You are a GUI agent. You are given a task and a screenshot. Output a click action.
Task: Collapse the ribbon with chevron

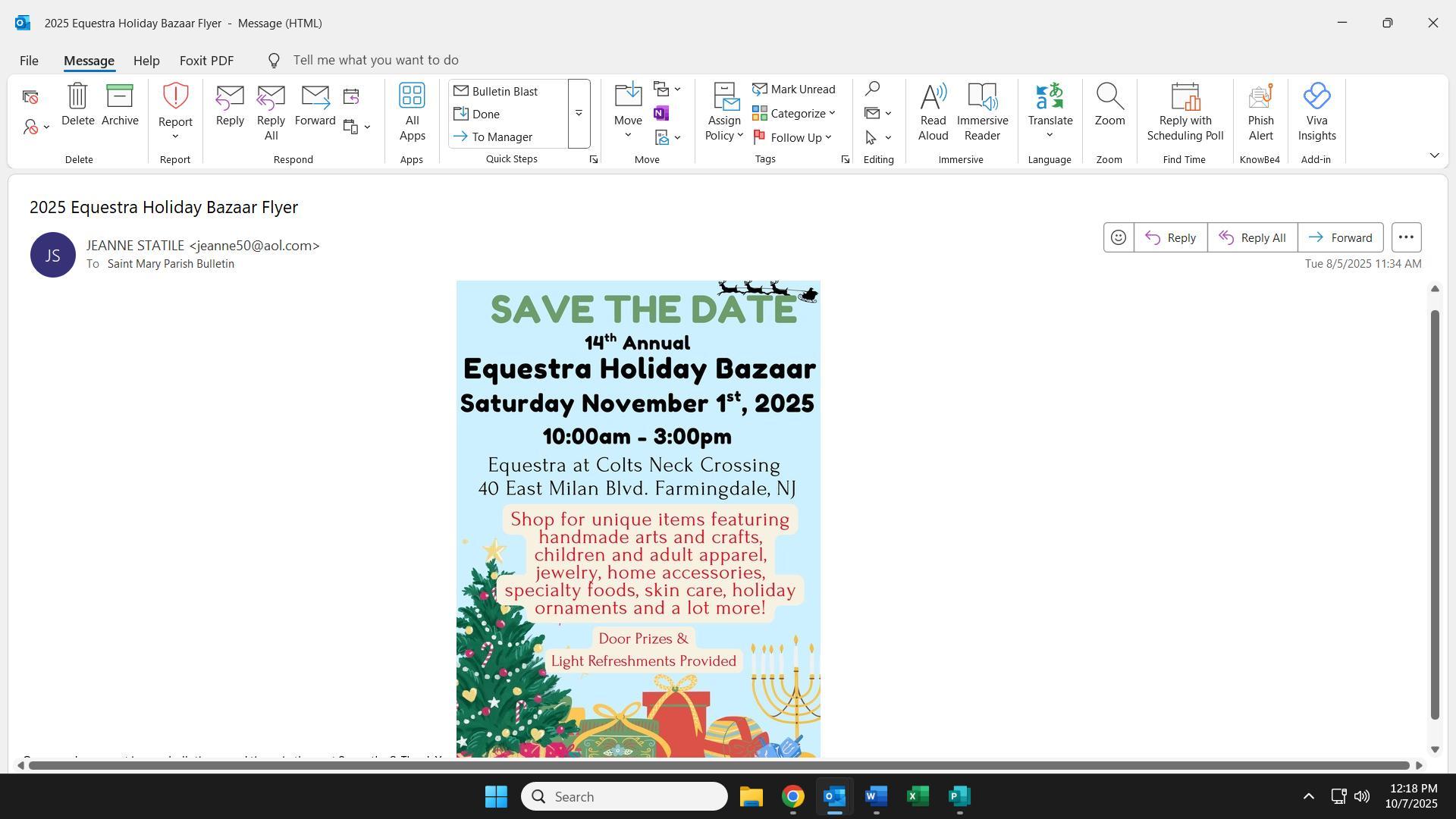[1434, 155]
